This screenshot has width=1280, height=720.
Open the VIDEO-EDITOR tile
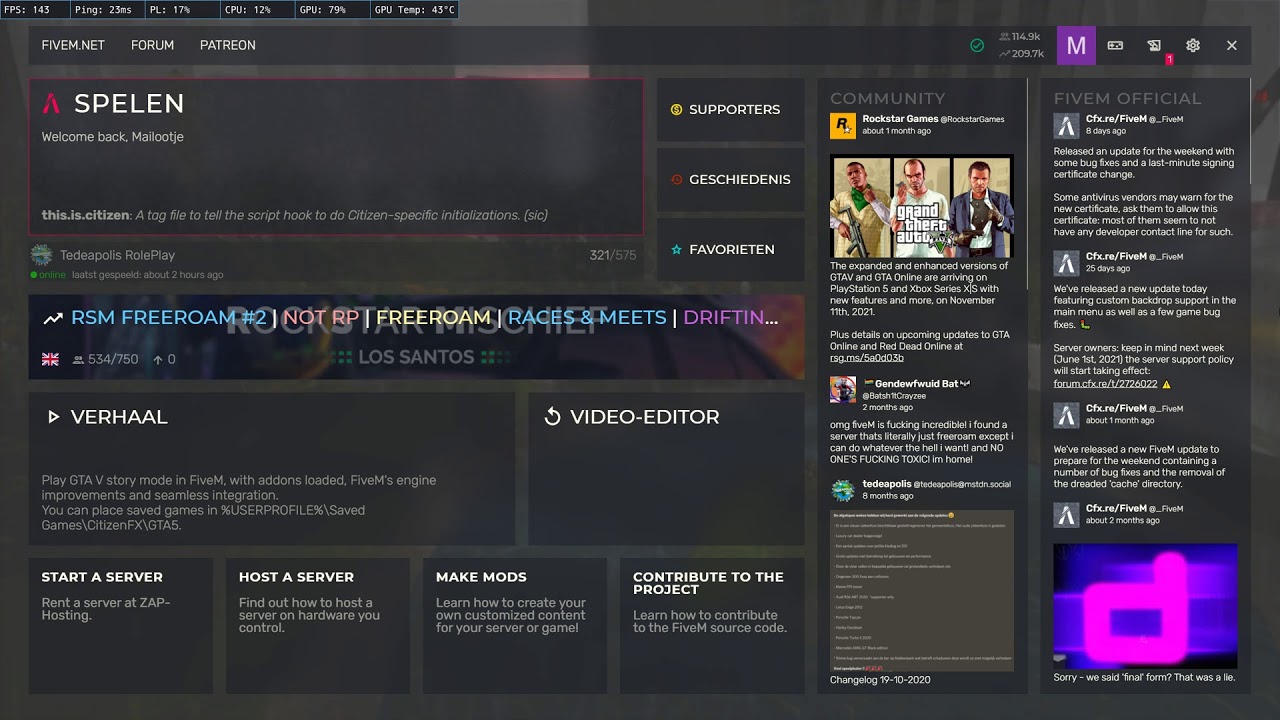tap(666, 468)
